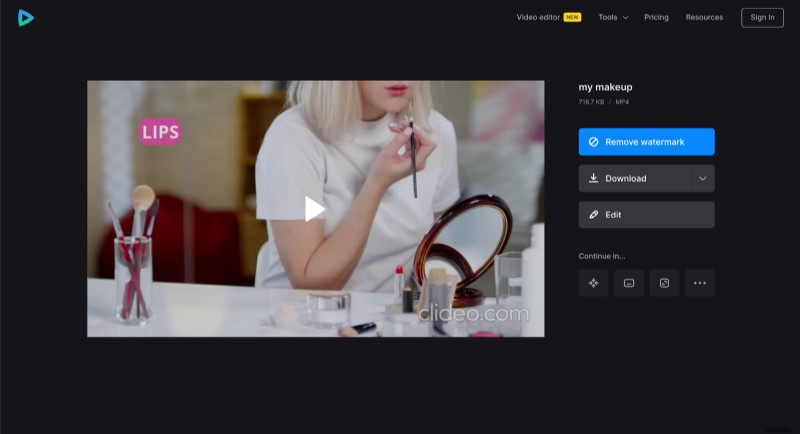Screen dimensions: 800x434
Task: Click the Remove watermark button
Action: (646, 142)
